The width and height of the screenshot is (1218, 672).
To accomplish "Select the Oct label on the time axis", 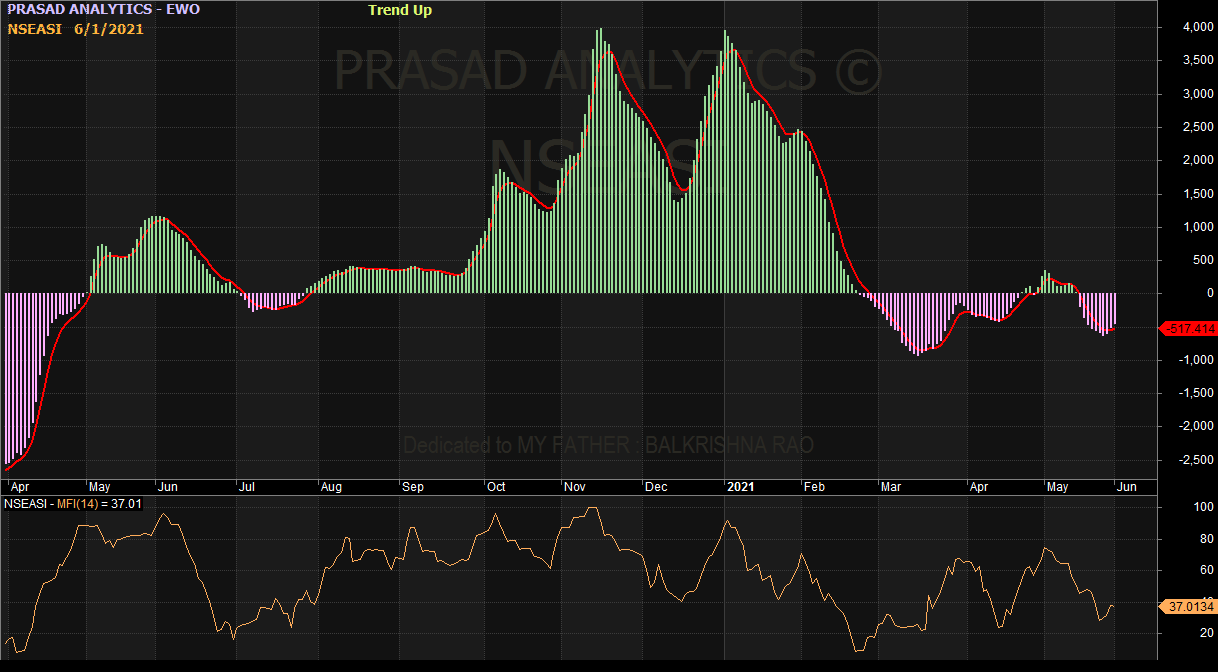I will (496, 487).
